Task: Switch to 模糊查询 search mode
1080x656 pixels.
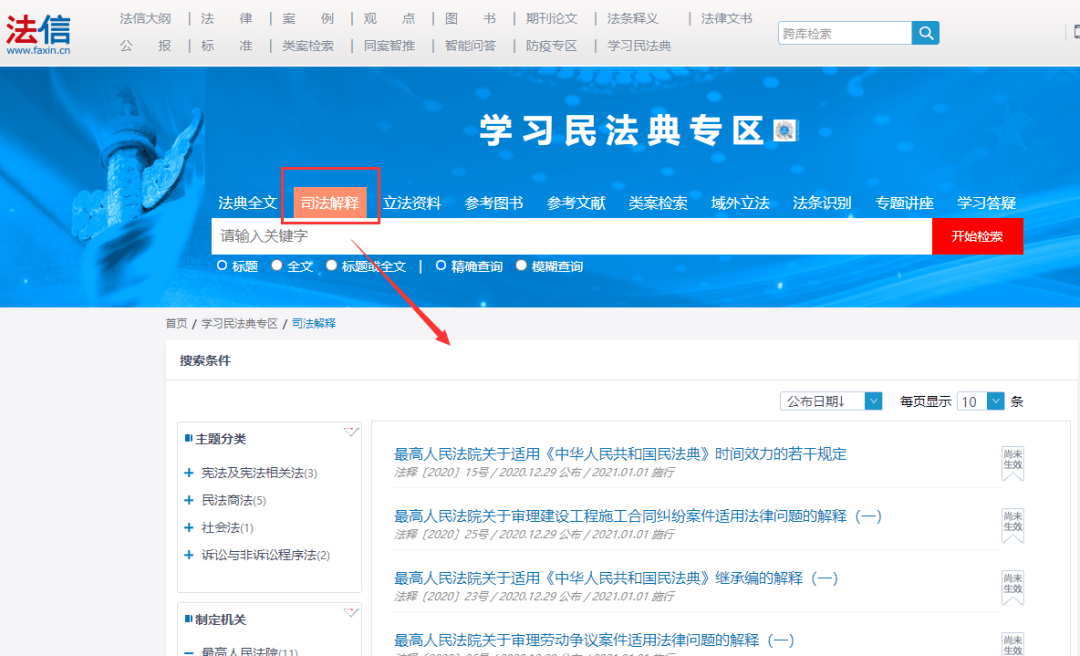Action: 521,265
